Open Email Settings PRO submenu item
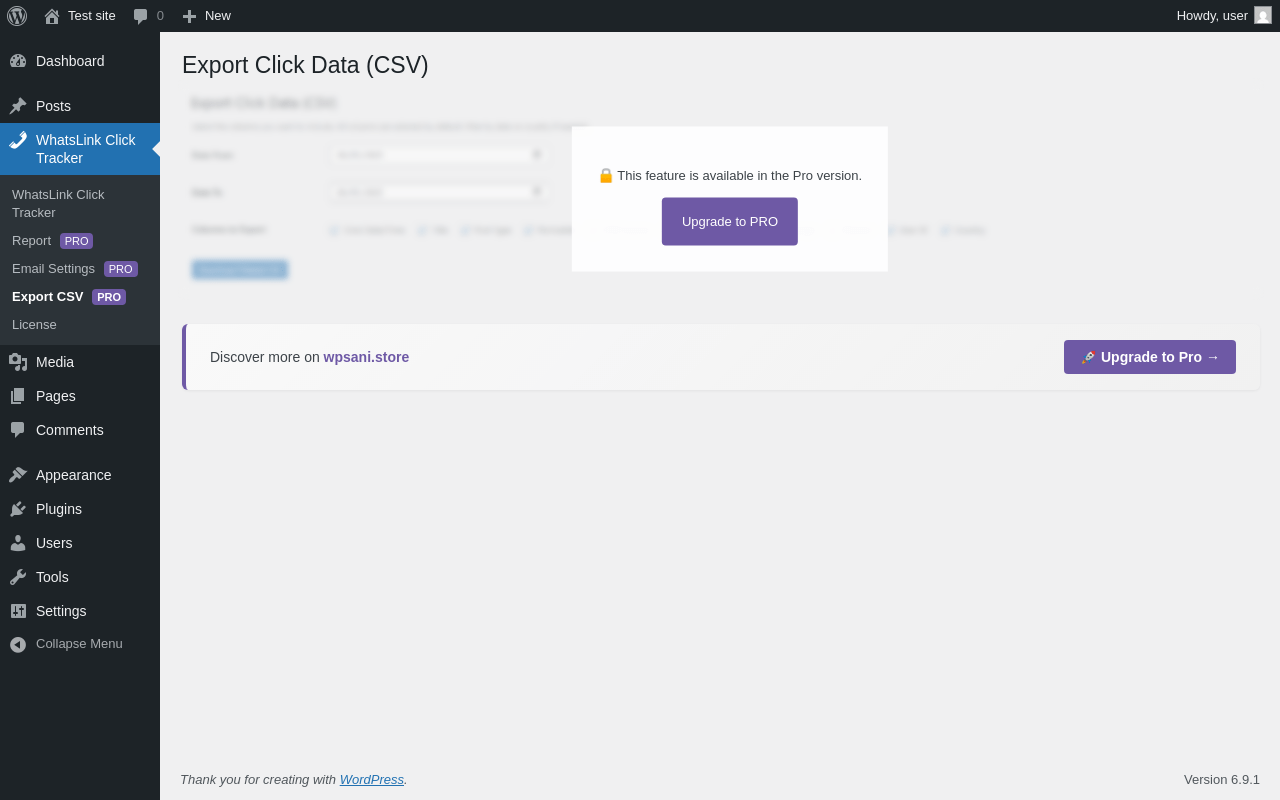 pos(80,269)
